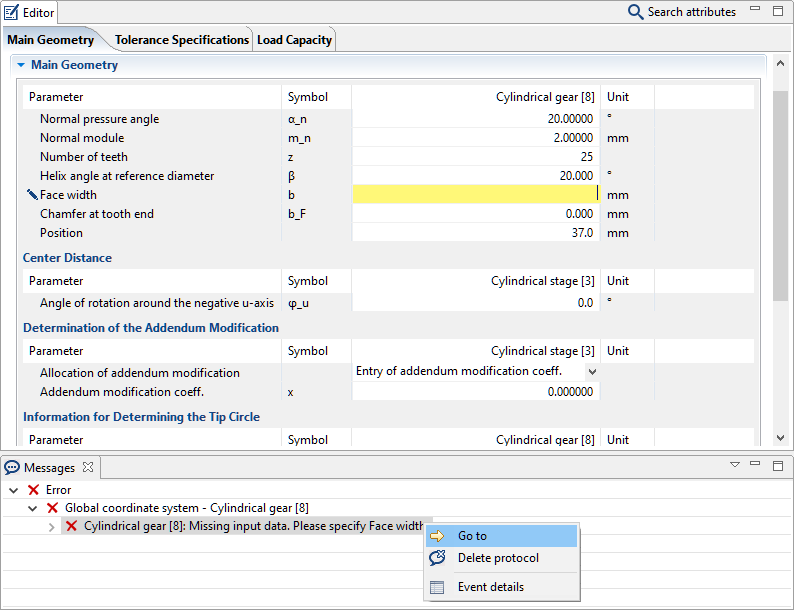794x610 pixels.
Task: Click the Search attributes magnifier icon
Action: [635, 12]
